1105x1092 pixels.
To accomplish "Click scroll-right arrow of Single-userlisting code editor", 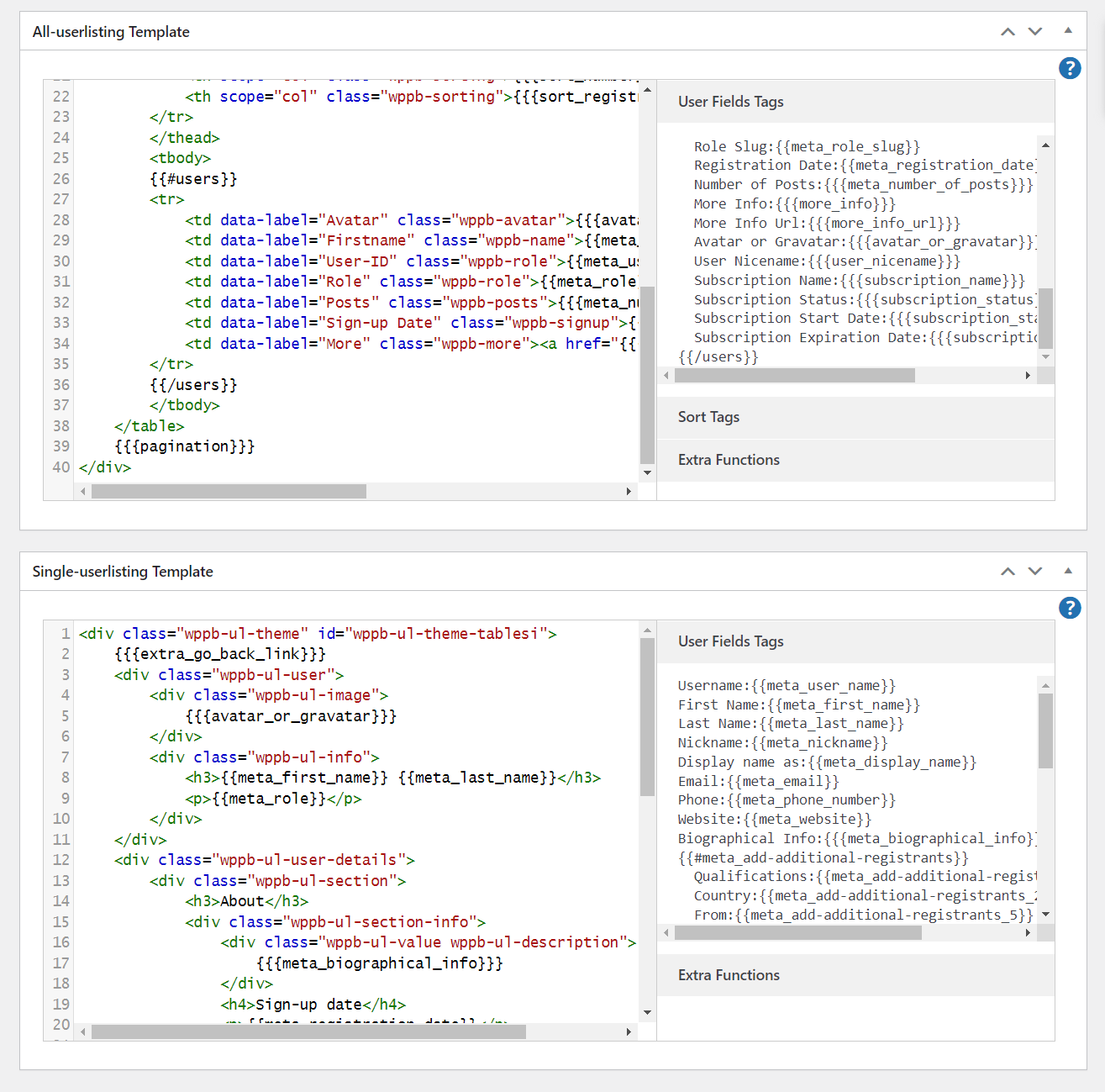I will click(629, 1031).
